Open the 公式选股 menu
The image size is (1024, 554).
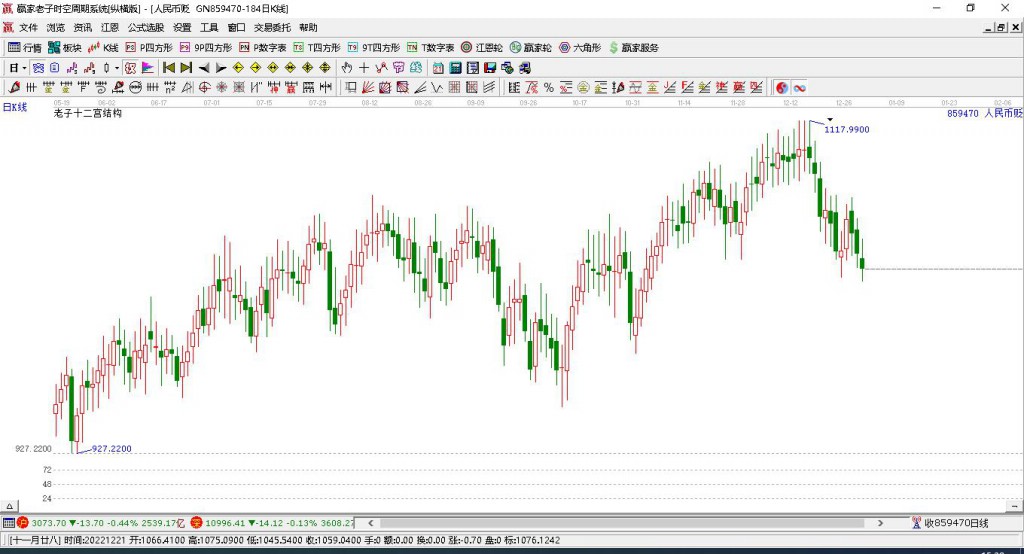[x=146, y=27]
